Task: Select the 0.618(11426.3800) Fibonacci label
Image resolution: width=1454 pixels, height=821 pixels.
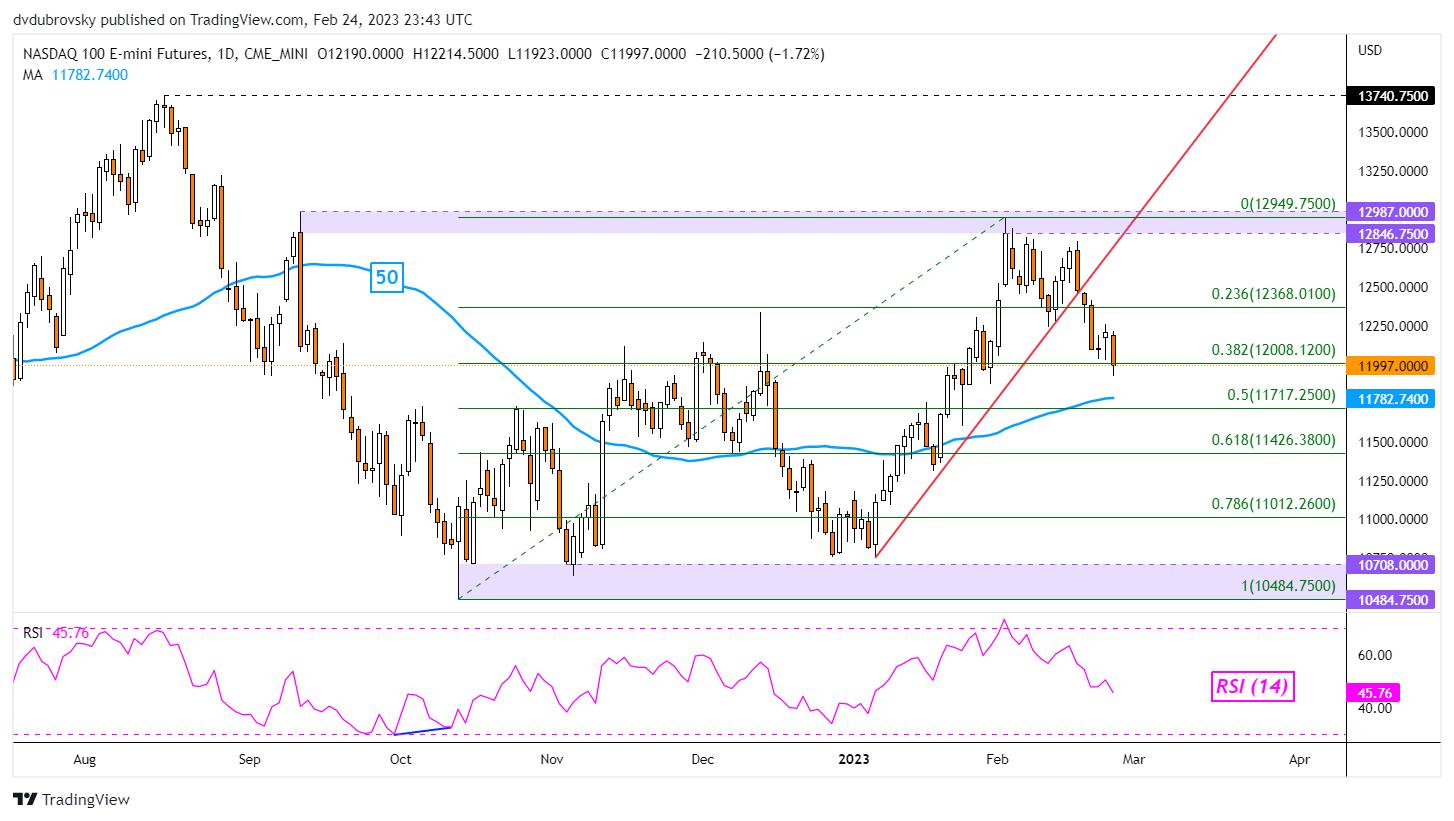Action: tap(1274, 440)
